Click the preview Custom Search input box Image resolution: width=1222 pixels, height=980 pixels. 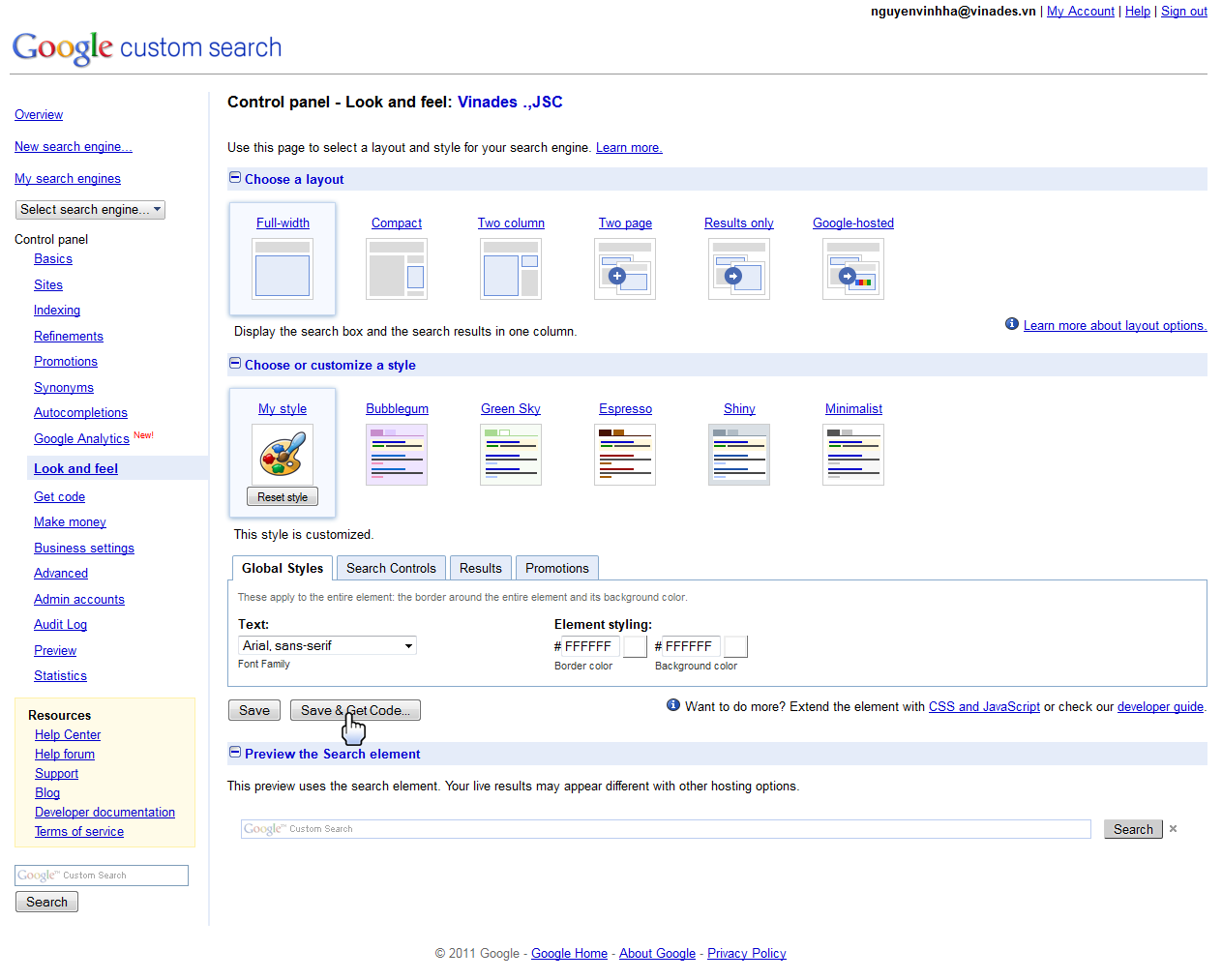(x=666, y=829)
